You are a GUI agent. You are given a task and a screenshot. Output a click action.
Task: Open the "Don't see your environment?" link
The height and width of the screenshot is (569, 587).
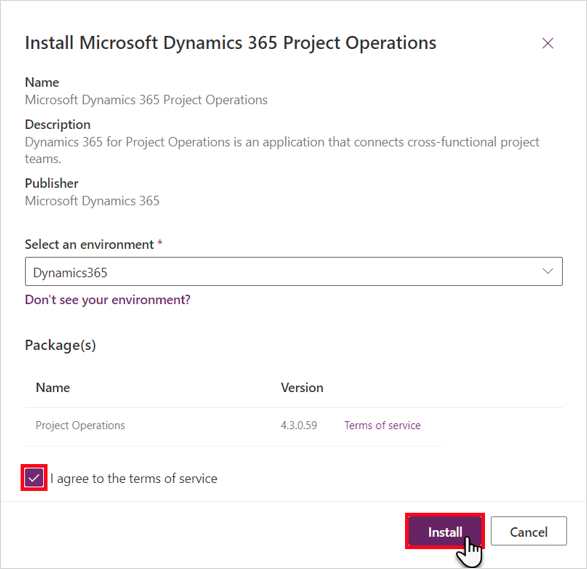(x=108, y=299)
